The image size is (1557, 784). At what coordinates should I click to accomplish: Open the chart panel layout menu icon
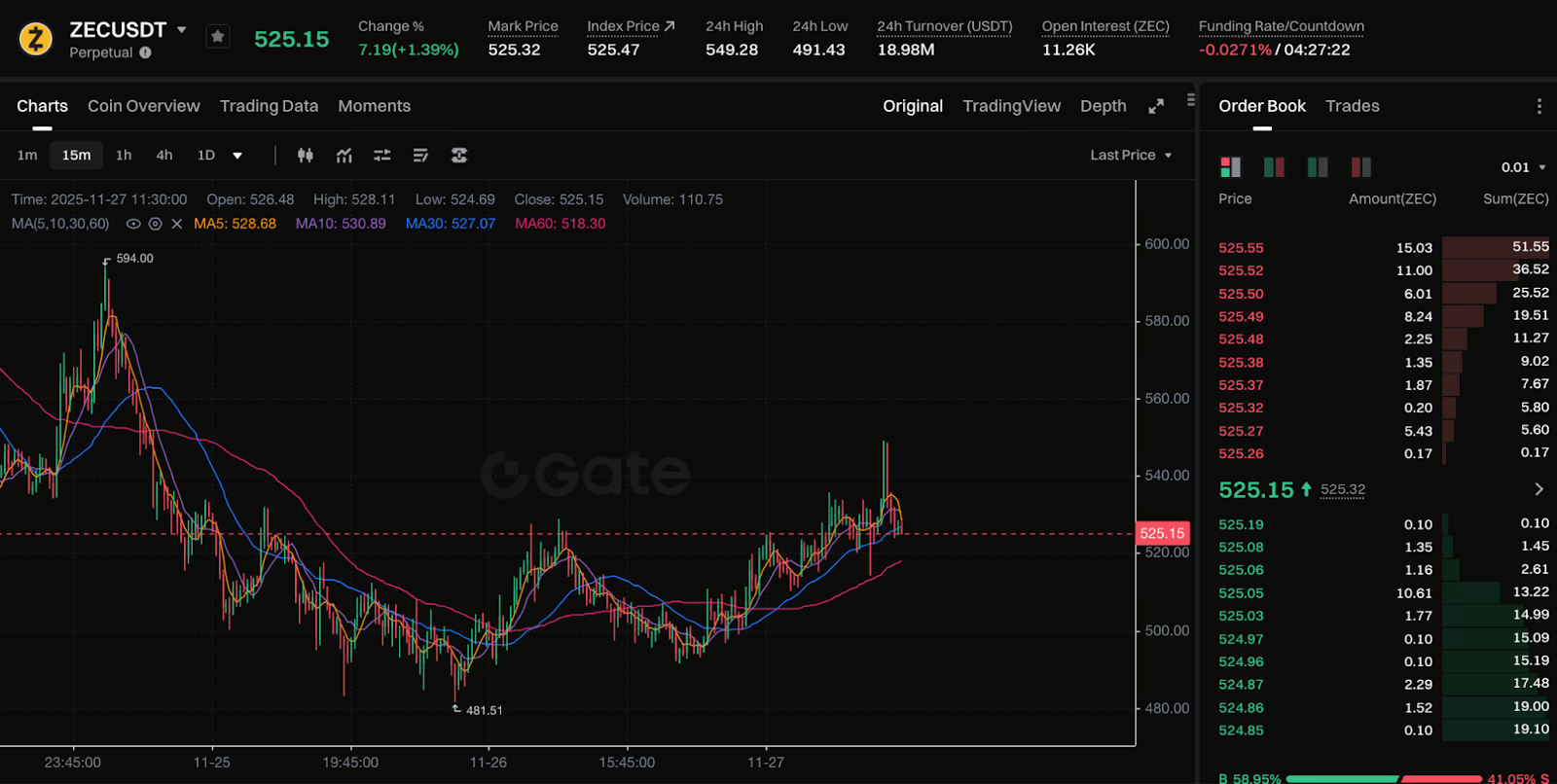point(1191,99)
